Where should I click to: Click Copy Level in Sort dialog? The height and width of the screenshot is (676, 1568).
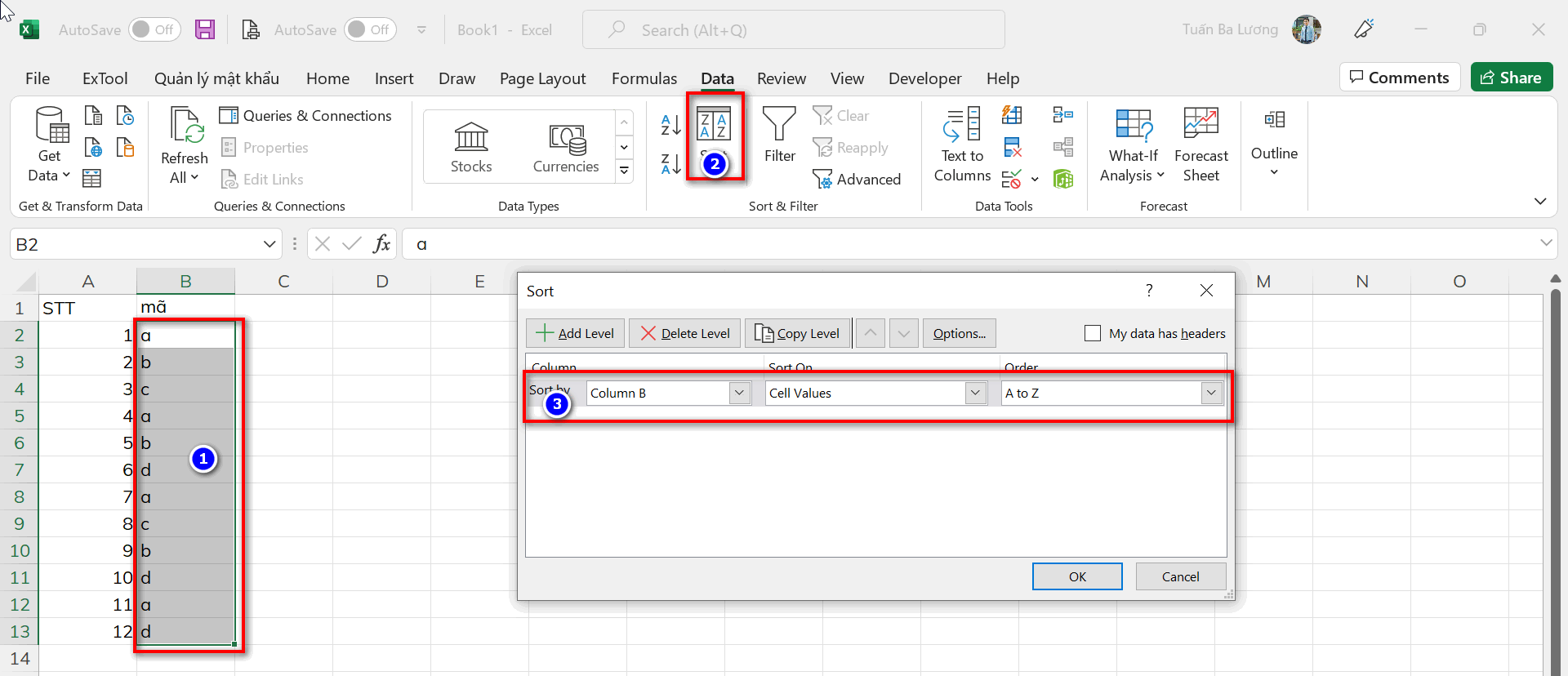click(x=797, y=333)
